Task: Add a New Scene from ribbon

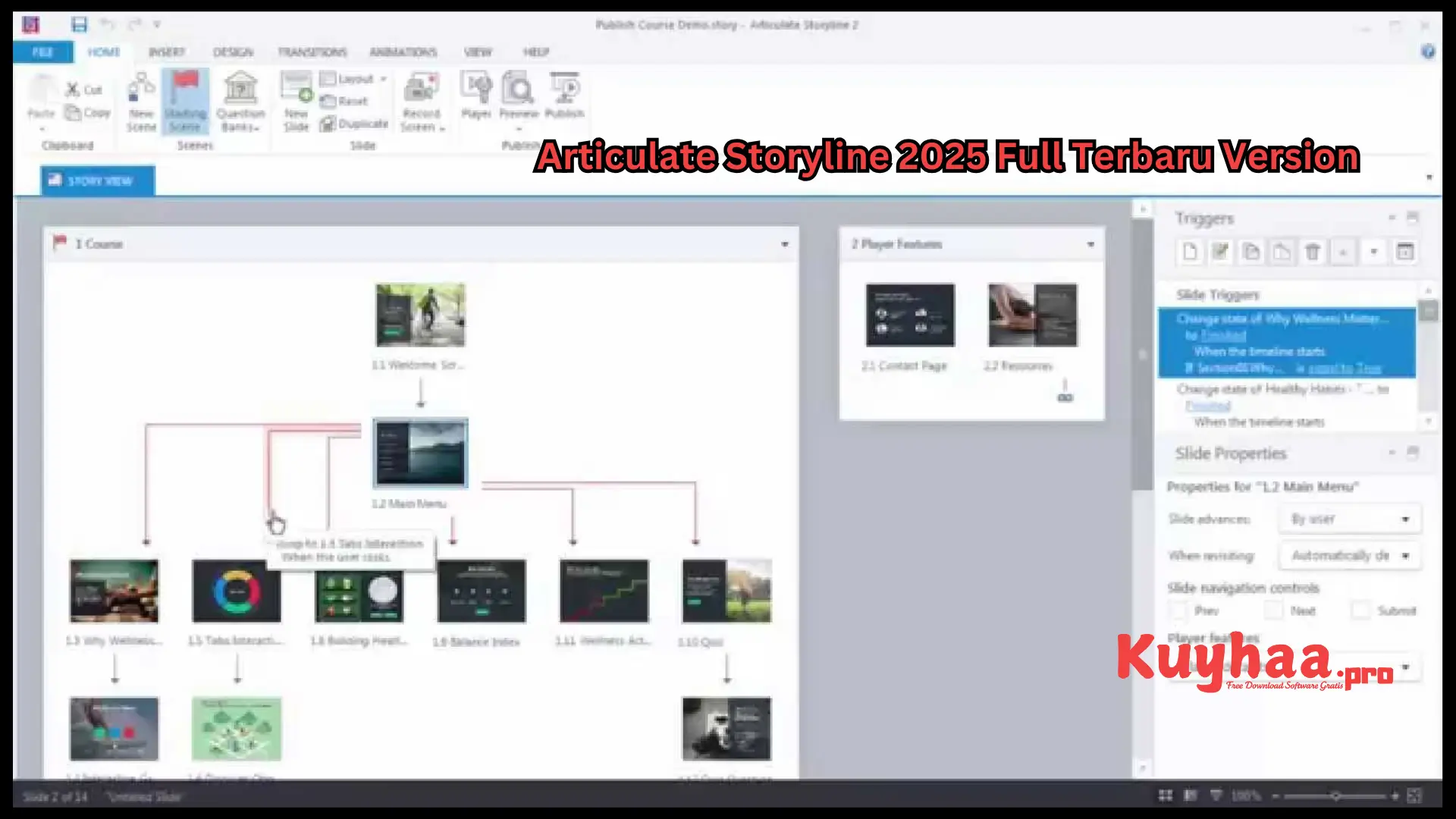Action: 141,102
